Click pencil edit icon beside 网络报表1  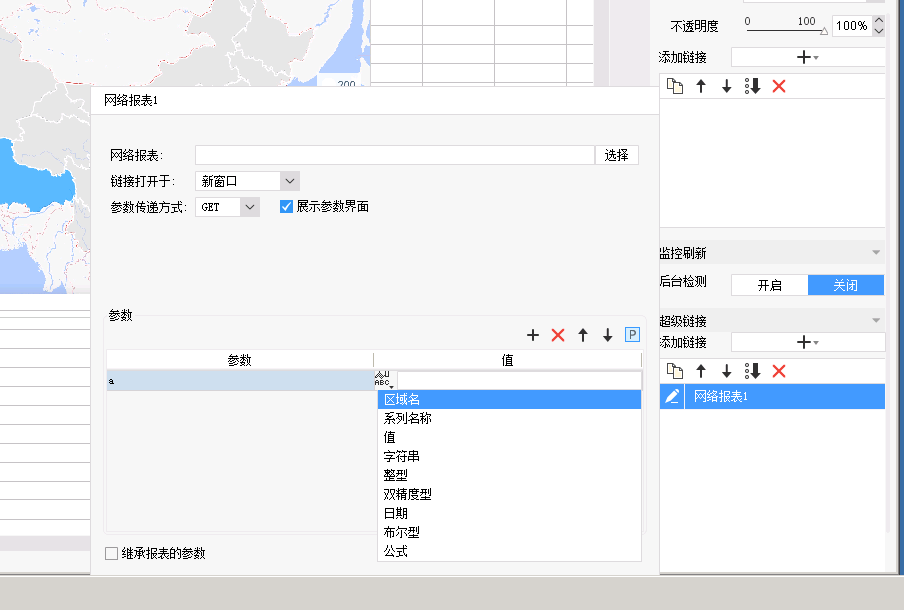[x=672, y=397]
